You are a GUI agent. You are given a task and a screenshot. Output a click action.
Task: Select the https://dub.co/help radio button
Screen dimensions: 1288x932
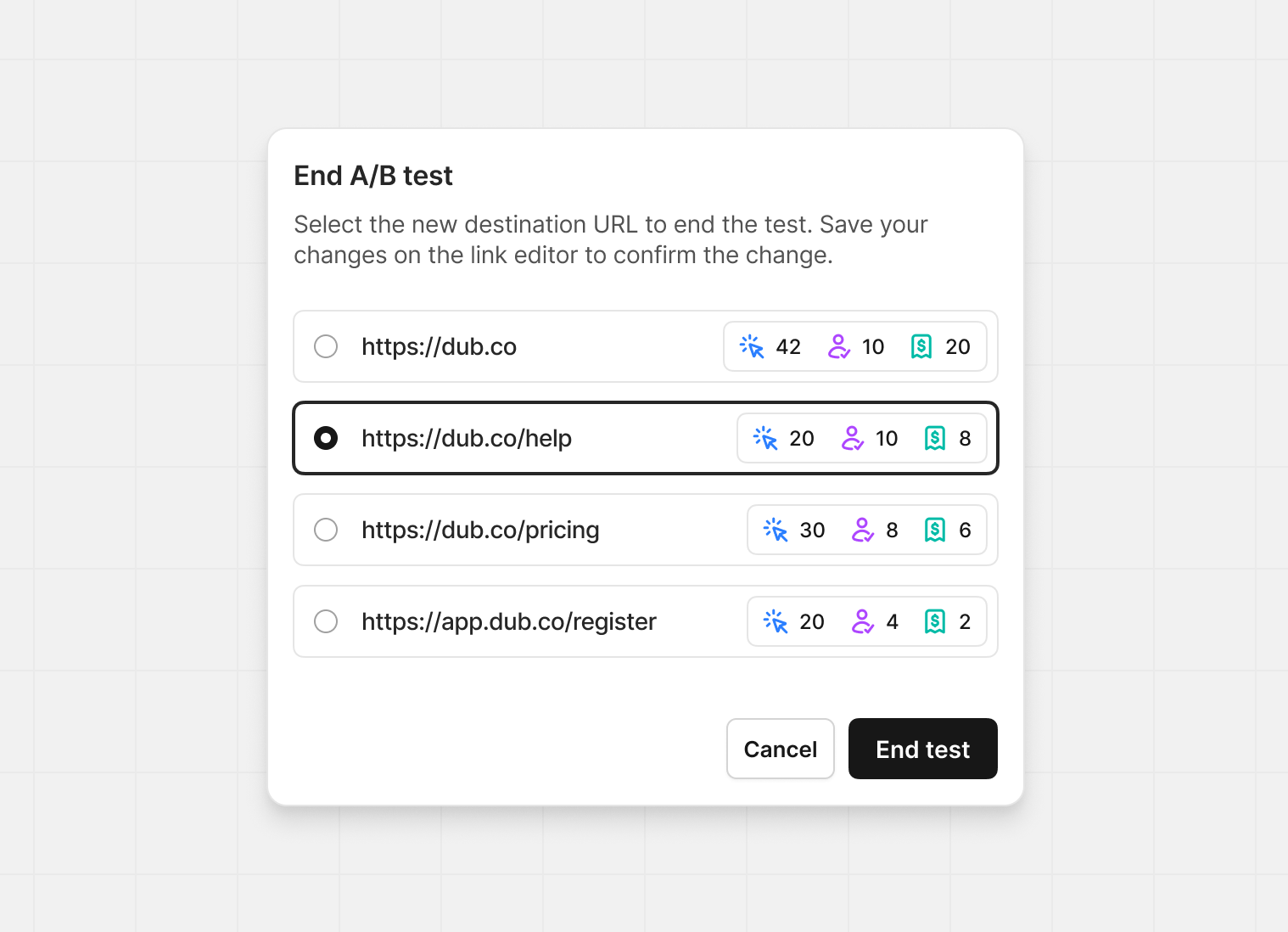click(x=326, y=438)
